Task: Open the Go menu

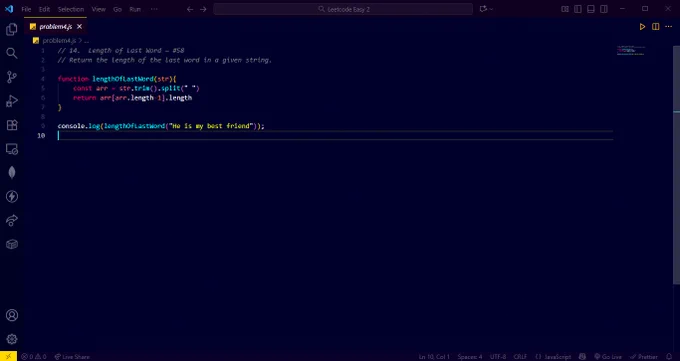Action: pos(118,9)
